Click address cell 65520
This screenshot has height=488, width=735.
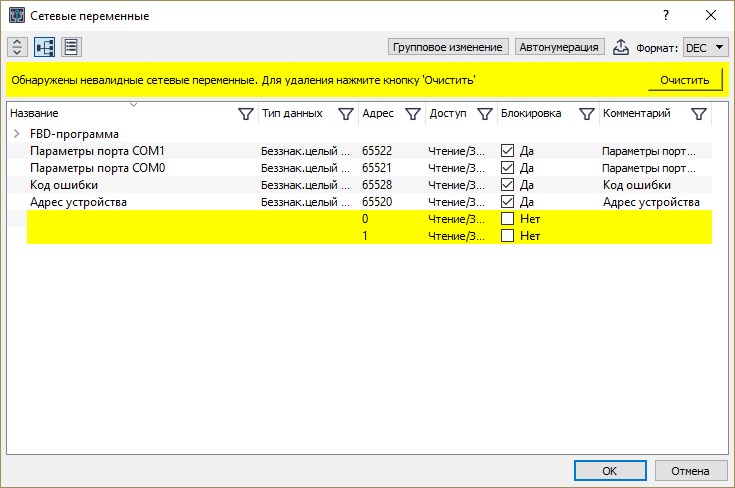377,202
